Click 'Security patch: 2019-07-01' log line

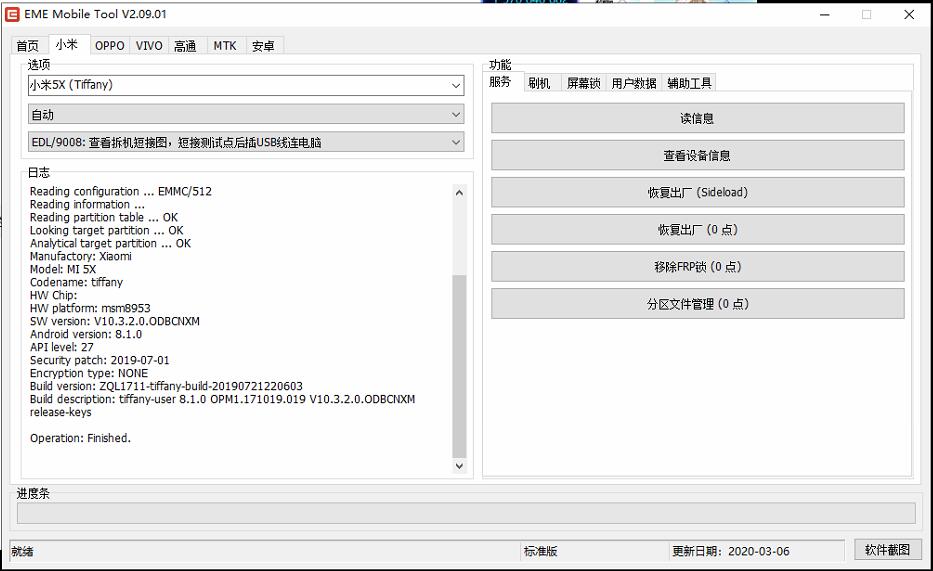[x=99, y=360]
